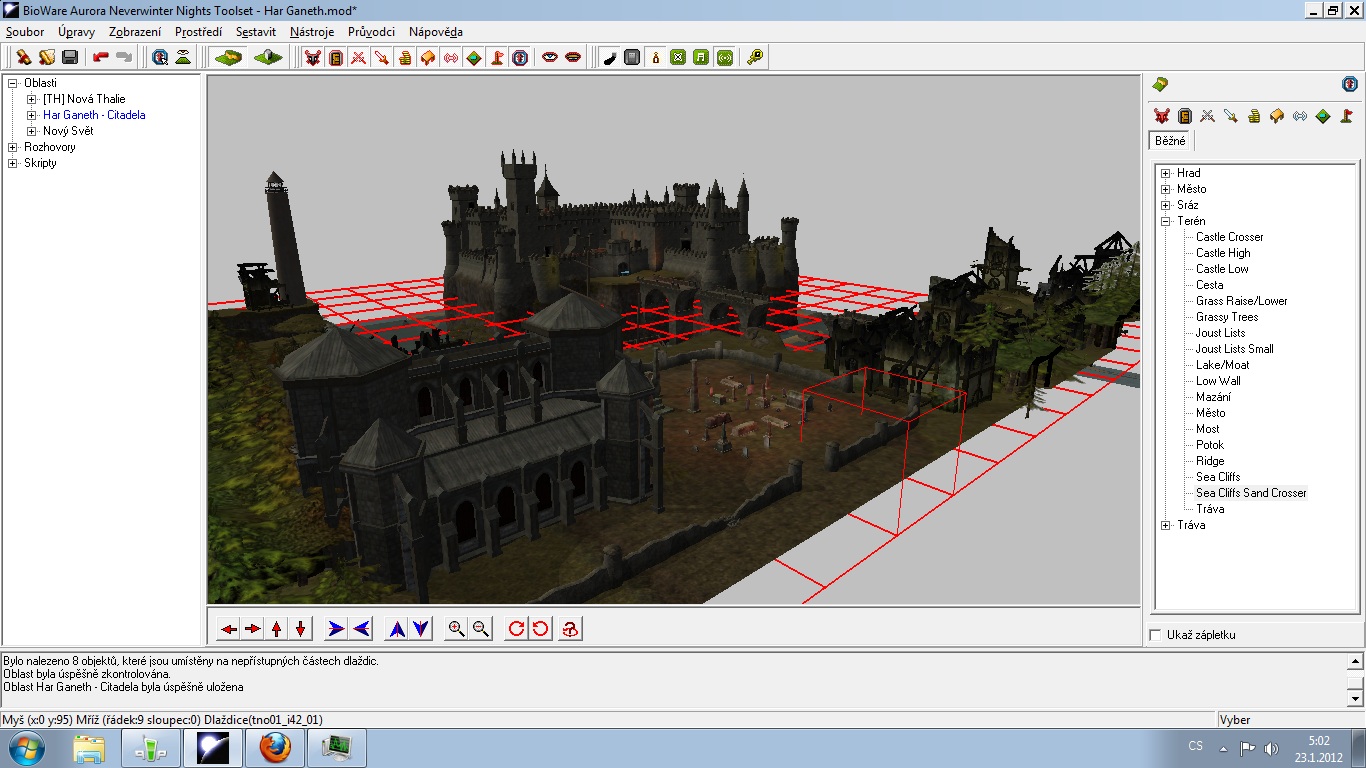Toggle the 'Ukaž zápletku' checkbox
The width and height of the screenshot is (1366, 768).
click(1156, 635)
